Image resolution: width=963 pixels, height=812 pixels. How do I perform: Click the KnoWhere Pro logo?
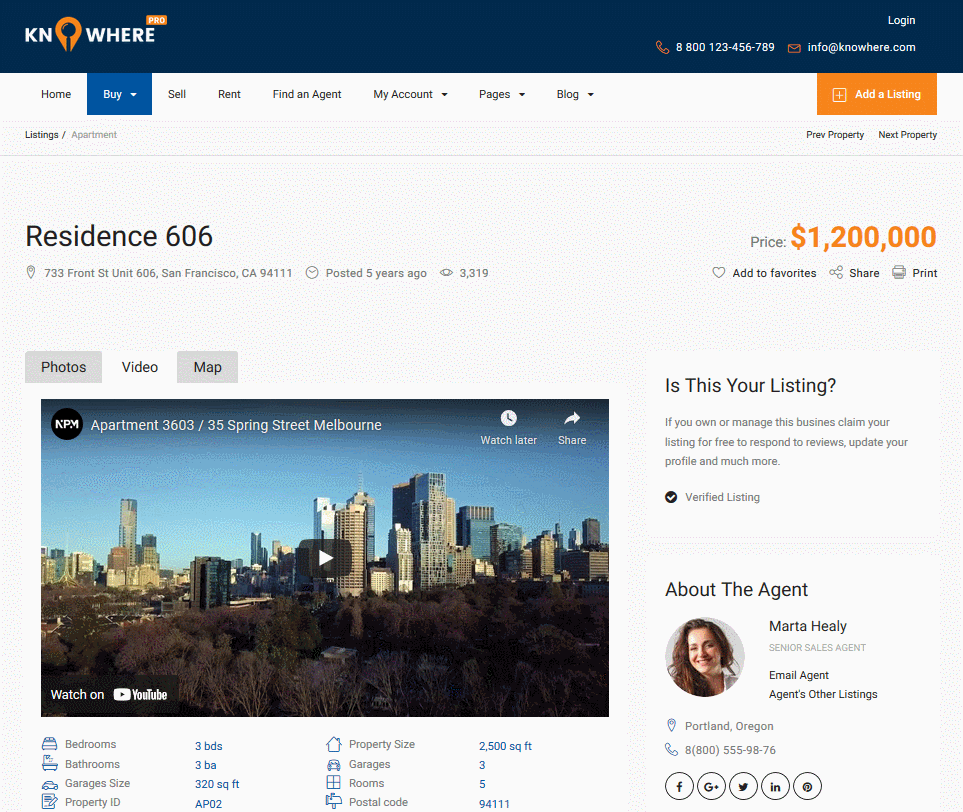coord(96,33)
